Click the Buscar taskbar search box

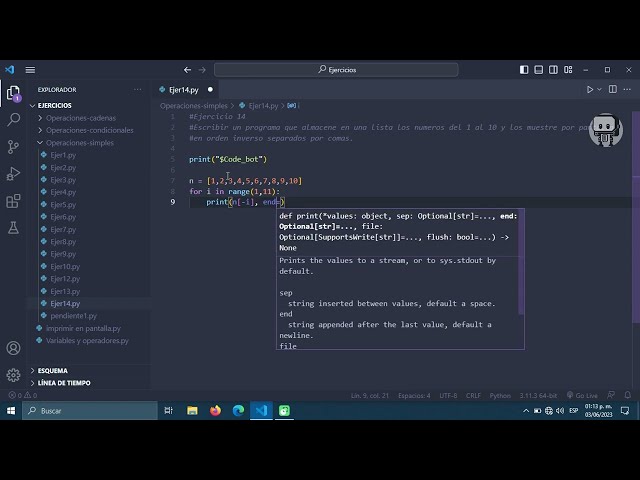click(x=90, y=411)
